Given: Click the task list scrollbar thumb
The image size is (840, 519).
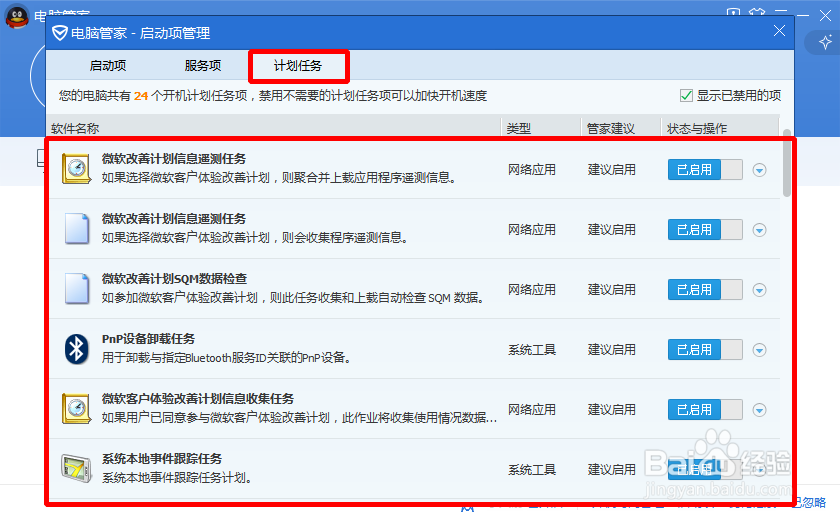Looking at the screenshot, I should point(786,163).
